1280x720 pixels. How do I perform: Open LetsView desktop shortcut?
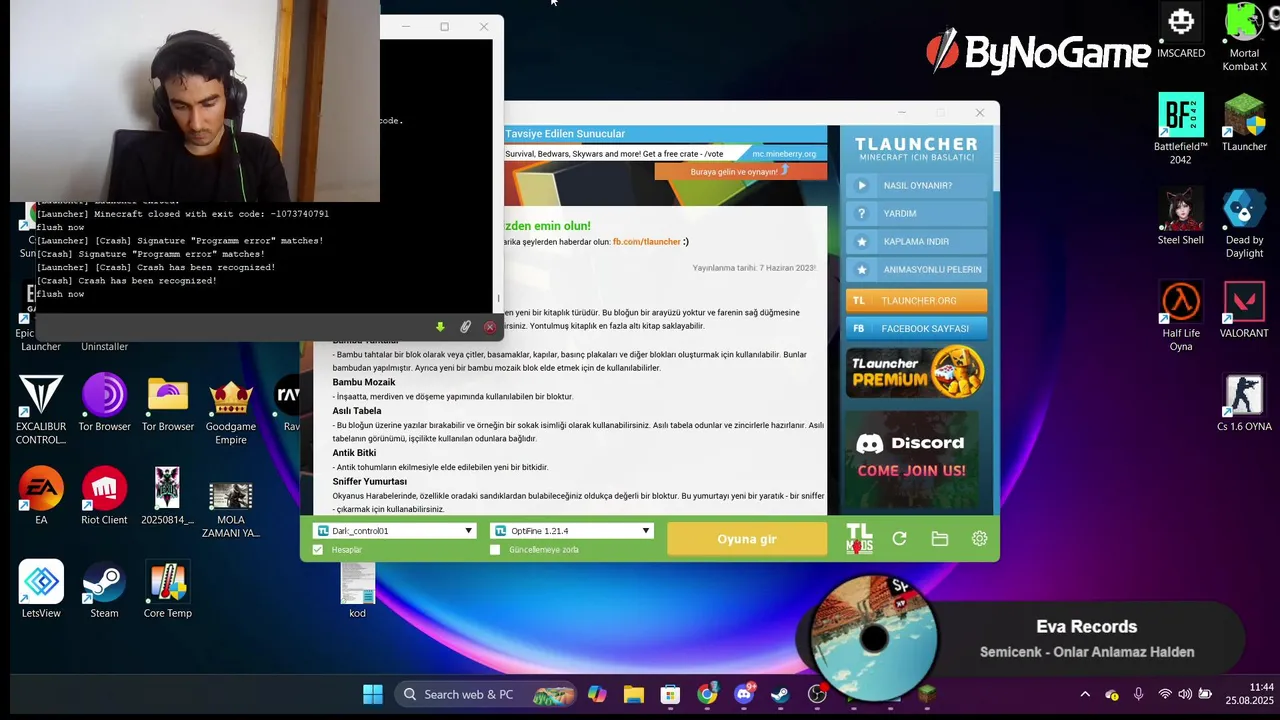[x=41, y=589]
